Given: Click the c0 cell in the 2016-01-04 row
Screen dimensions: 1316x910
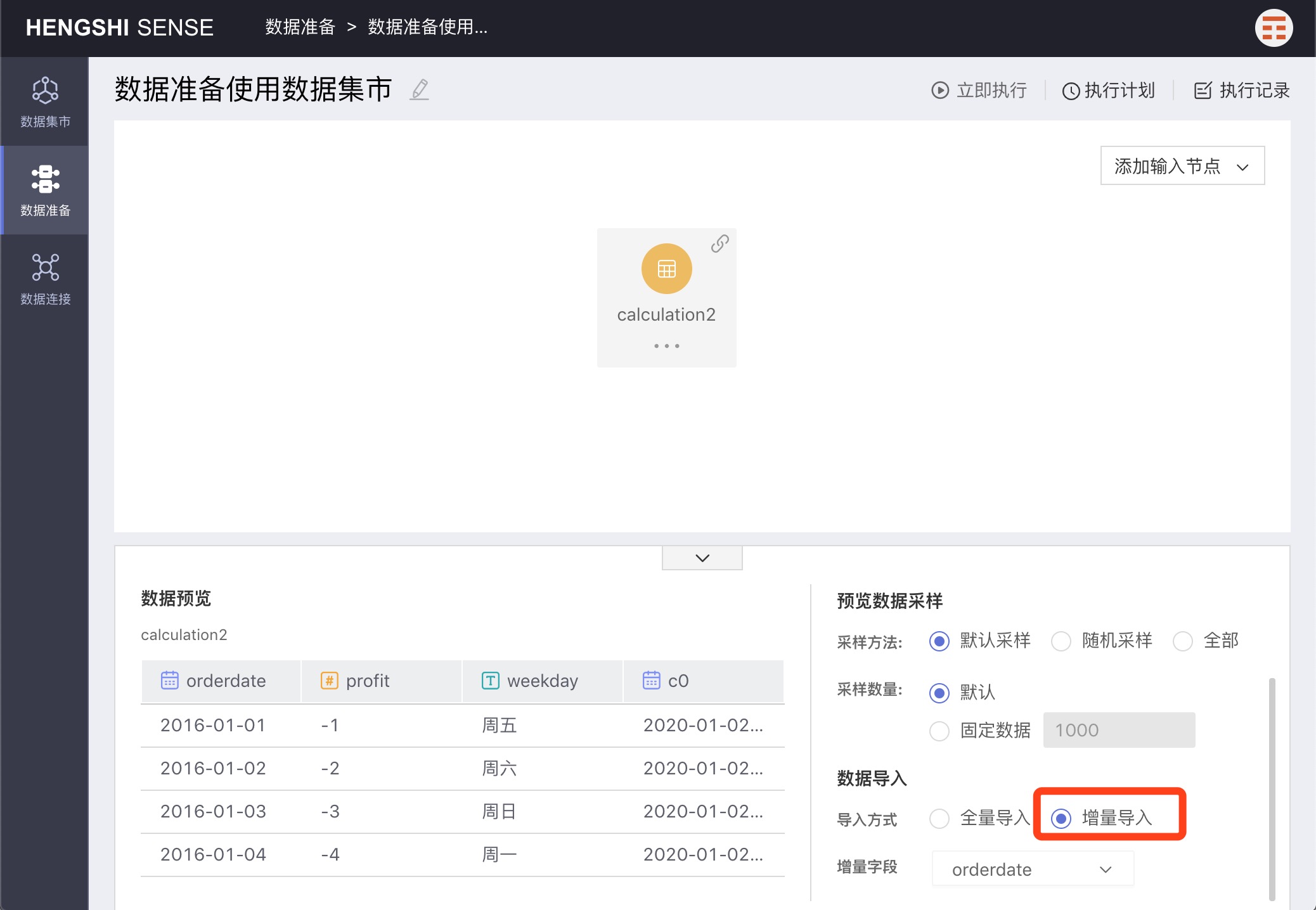Looking at the screenshot, I should pyautogui.click(x=703, y=855).
